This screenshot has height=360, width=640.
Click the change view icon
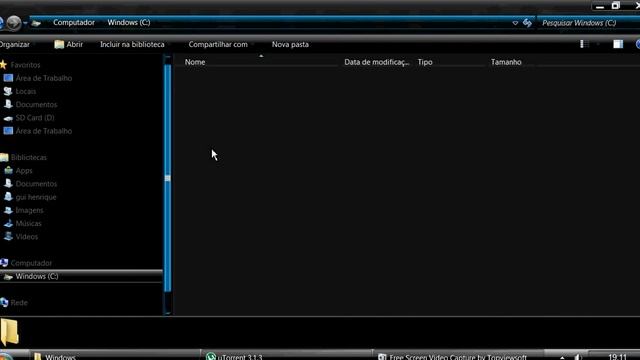click(x=584, y=44)
